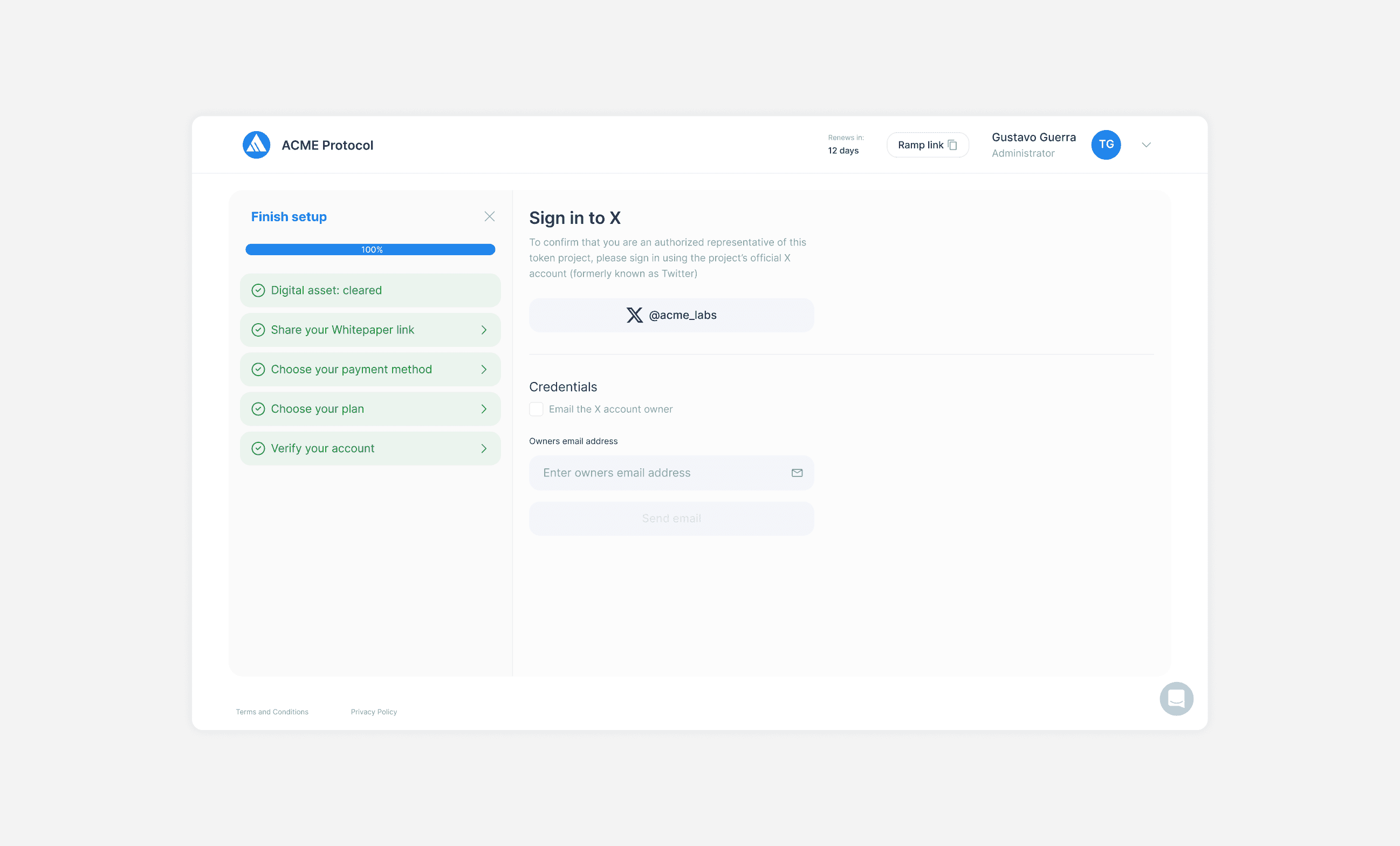This screenshot has width=1400, height=846.
Task: Expand Choose your payment method chevron
Action: pos(484,370)
